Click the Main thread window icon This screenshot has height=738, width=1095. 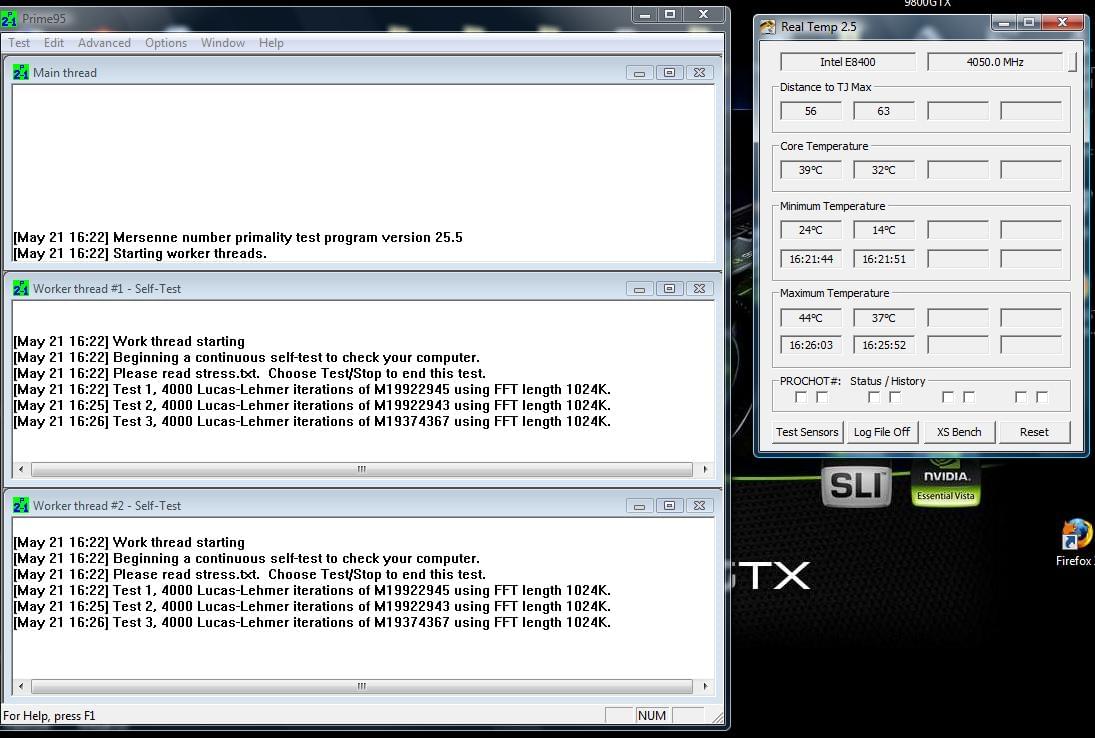[x=21, y=72]
